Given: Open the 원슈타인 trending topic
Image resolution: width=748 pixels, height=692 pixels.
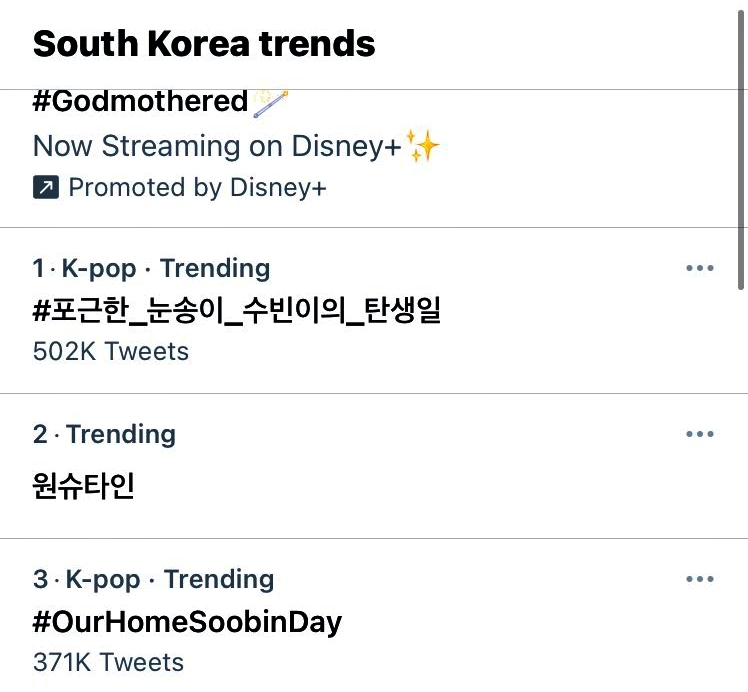Looking at the screenshot, I should coord(83,487).
